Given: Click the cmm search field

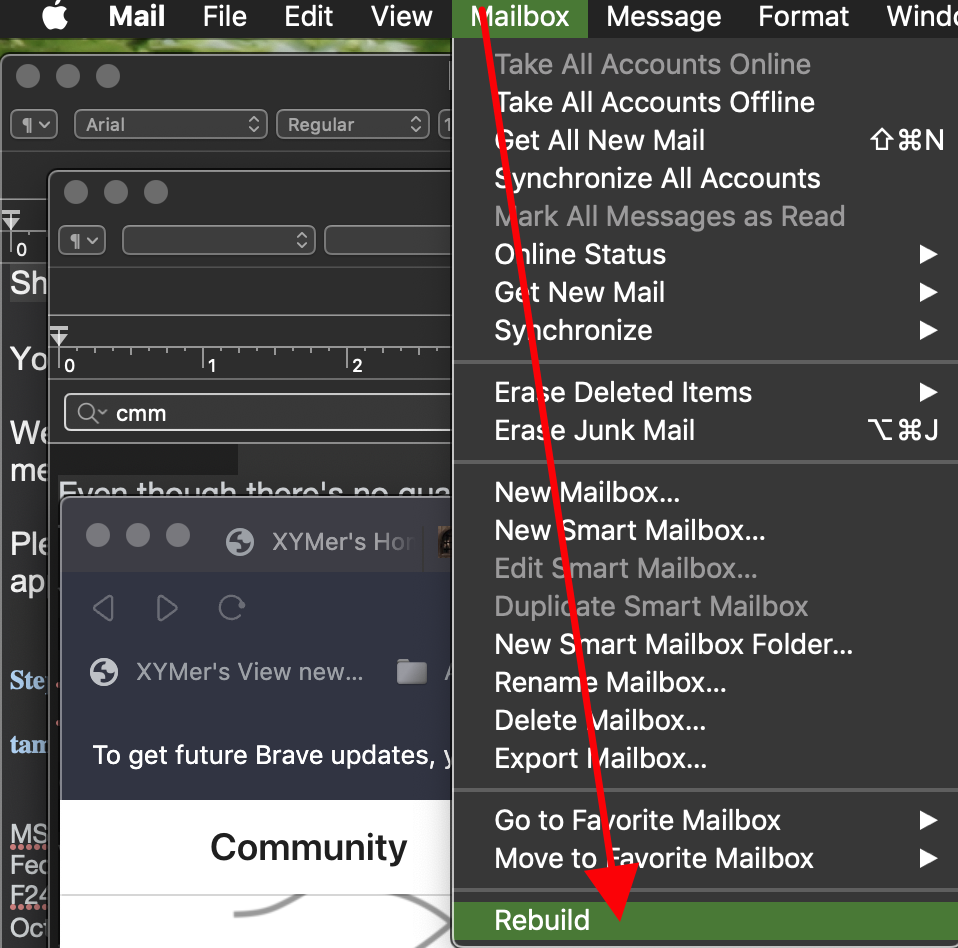Looking at the screenshot, I should point(257,413).
